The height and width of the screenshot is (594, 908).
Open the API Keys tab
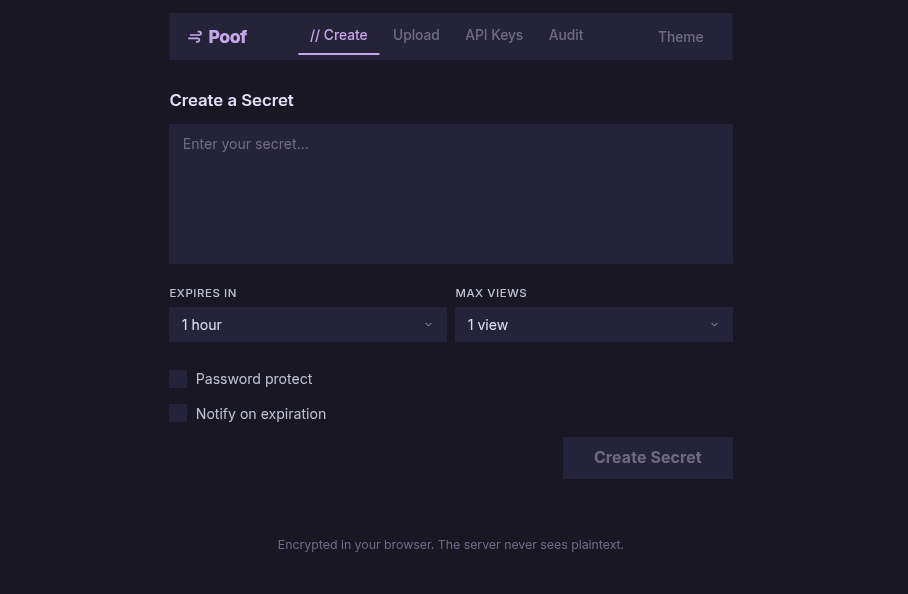point(494,35)
